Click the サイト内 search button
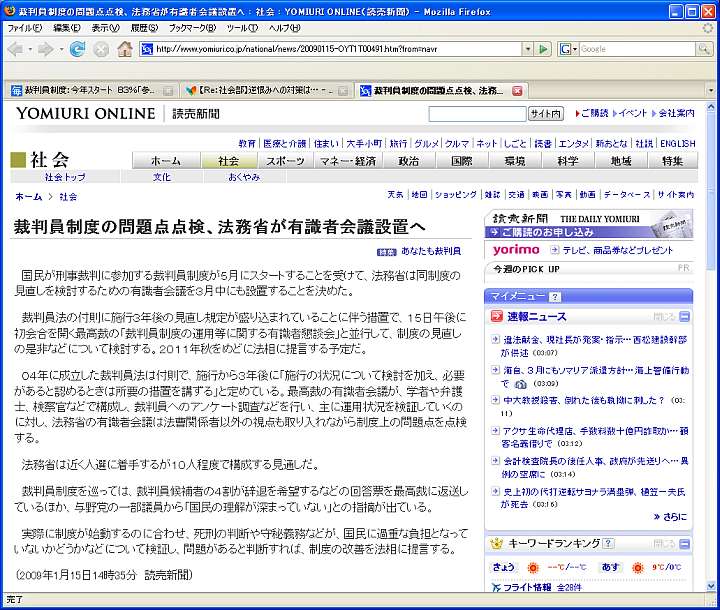The height and width of the screenshot is (610, 720). 545,114
